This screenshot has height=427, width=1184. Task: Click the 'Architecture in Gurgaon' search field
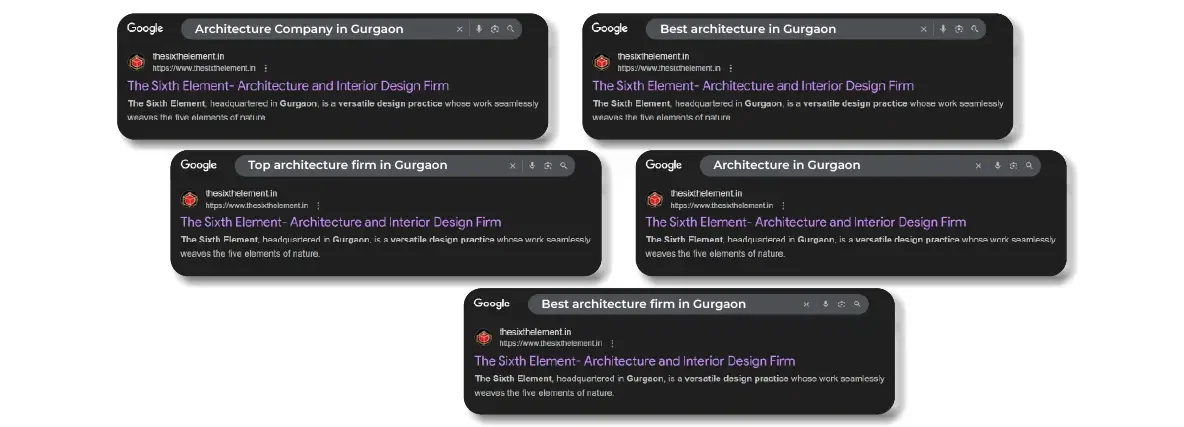(x=870, y=166)
